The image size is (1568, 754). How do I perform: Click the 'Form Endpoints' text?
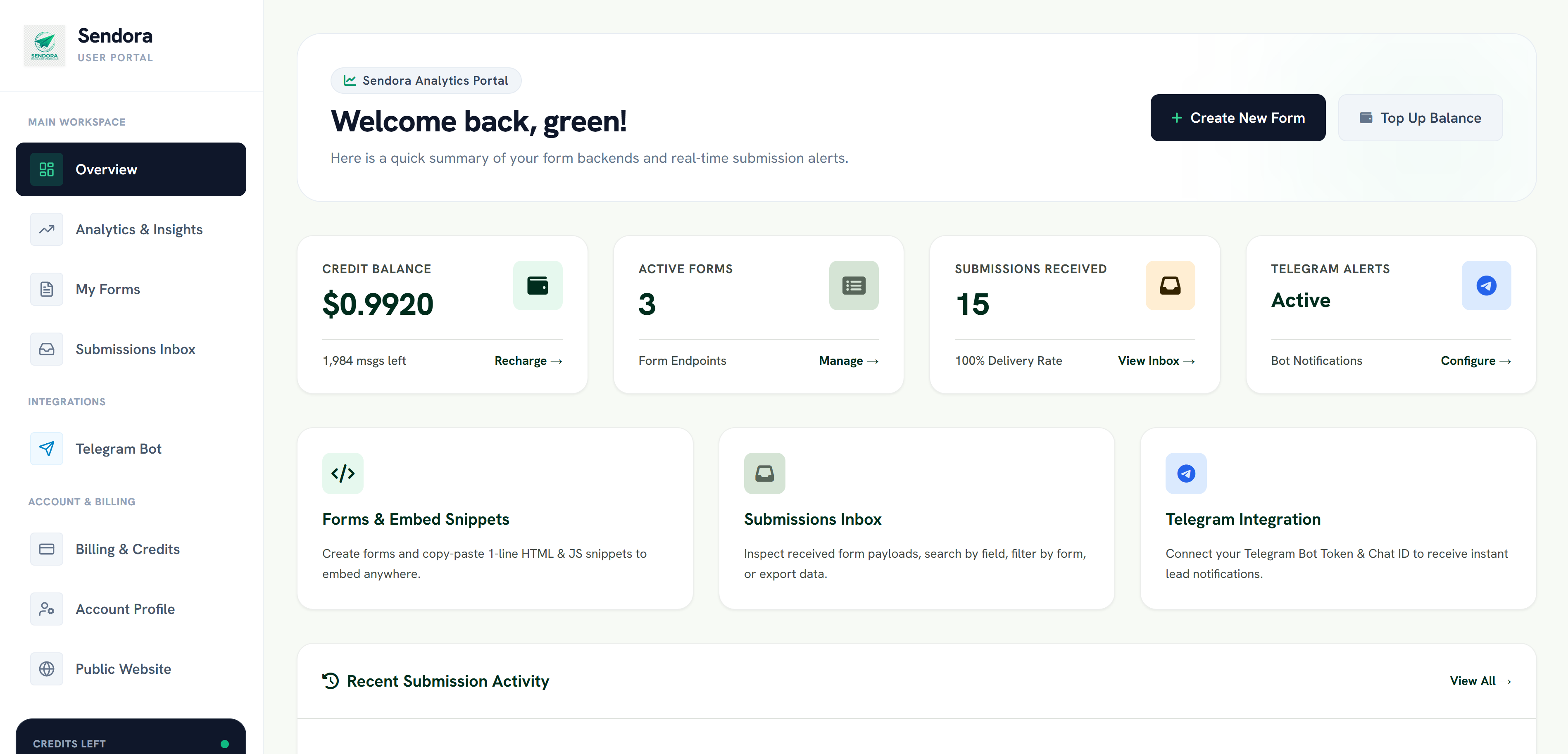(x=682, y=361)
